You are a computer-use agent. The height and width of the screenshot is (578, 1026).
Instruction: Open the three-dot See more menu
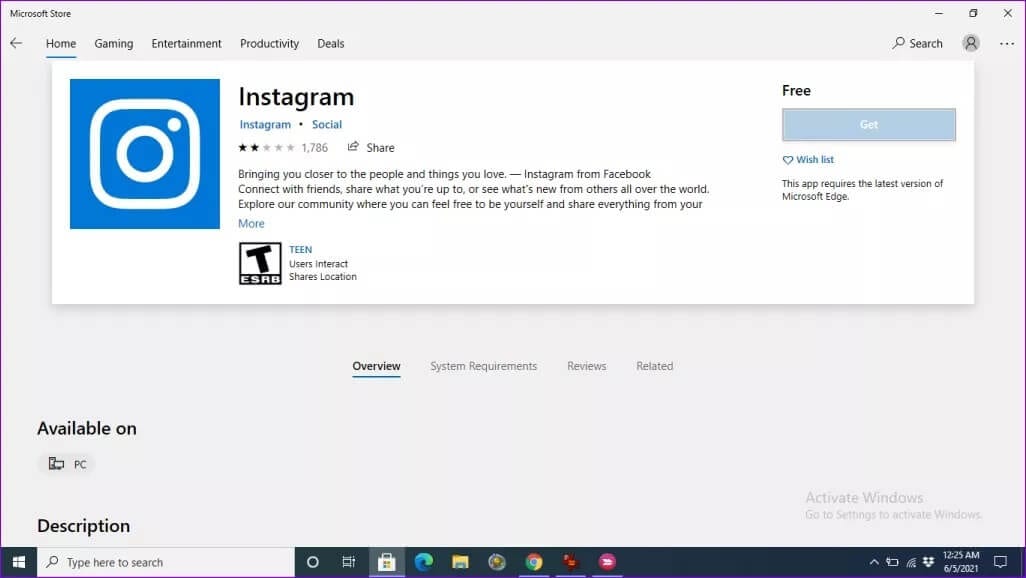pos(1007,43)
